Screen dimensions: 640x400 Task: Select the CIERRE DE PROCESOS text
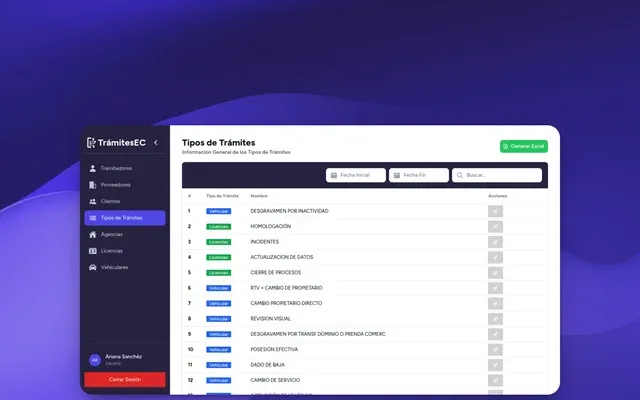[x=276, y=273]
